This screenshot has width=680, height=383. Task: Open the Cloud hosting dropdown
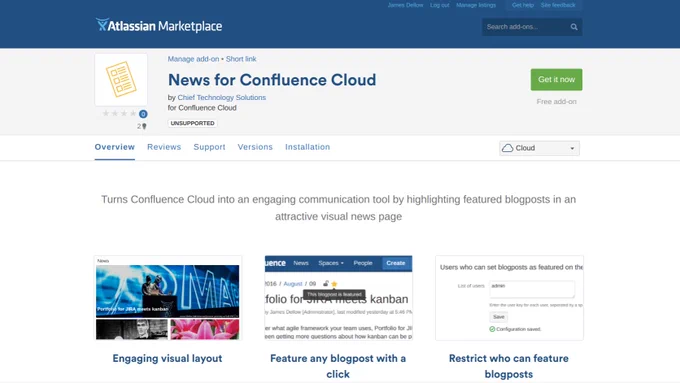pos(539,148)
